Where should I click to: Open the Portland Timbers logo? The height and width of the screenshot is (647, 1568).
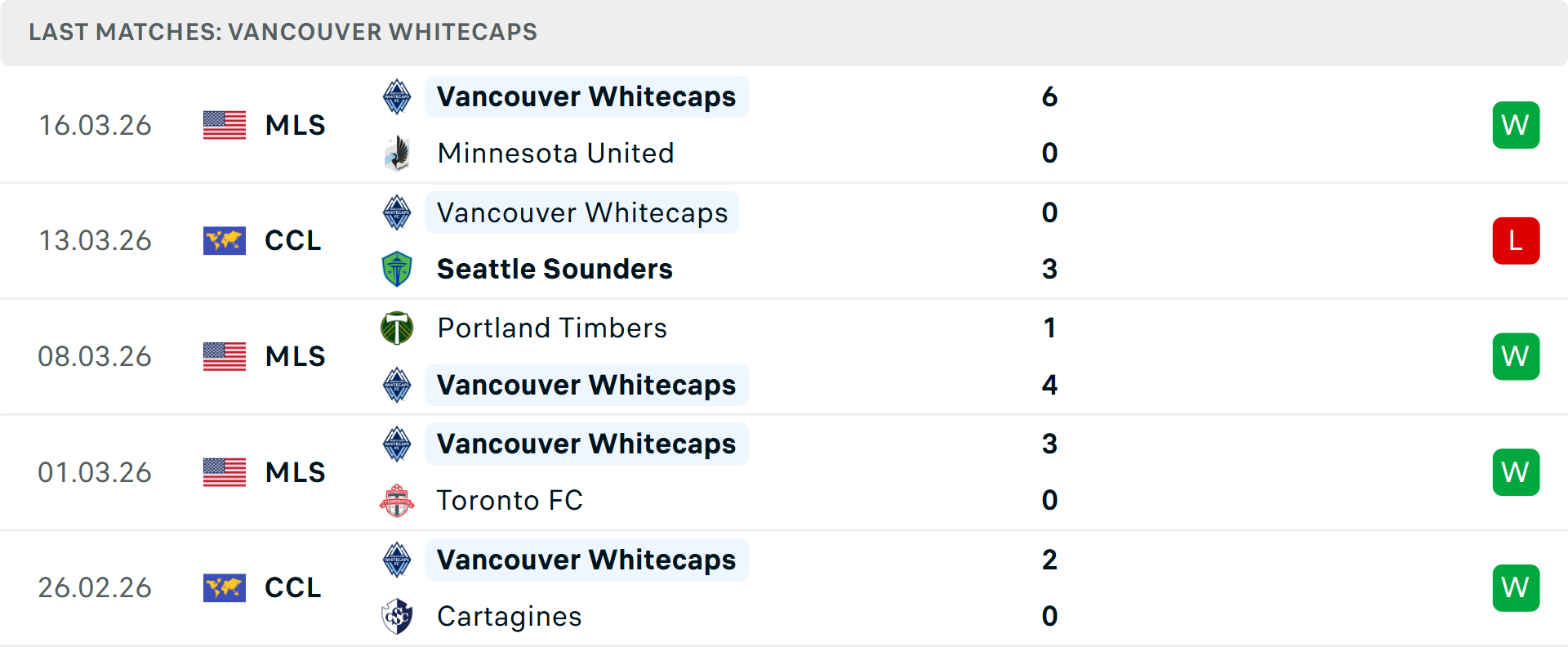(397, 328)
